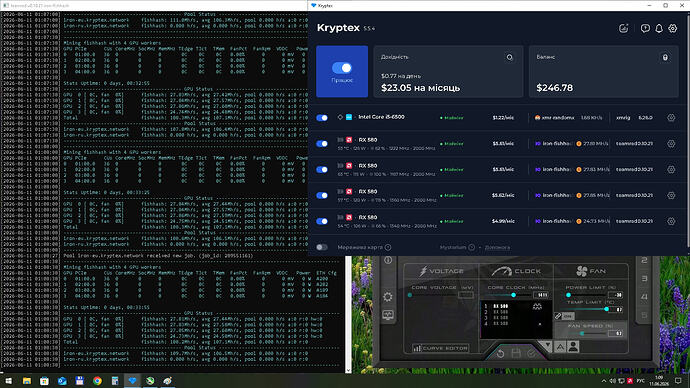Enable the network card toggle
Viewport: 690px width, 388px height.
(x=322, y=247)
